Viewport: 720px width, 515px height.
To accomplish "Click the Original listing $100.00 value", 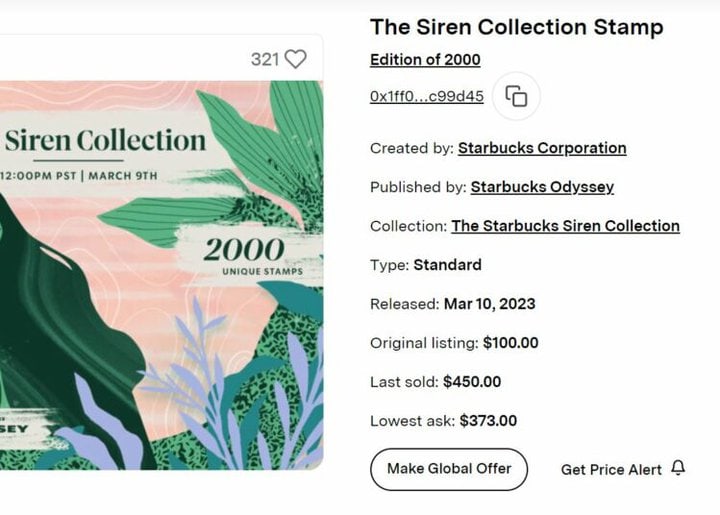I will click(510, 343).
